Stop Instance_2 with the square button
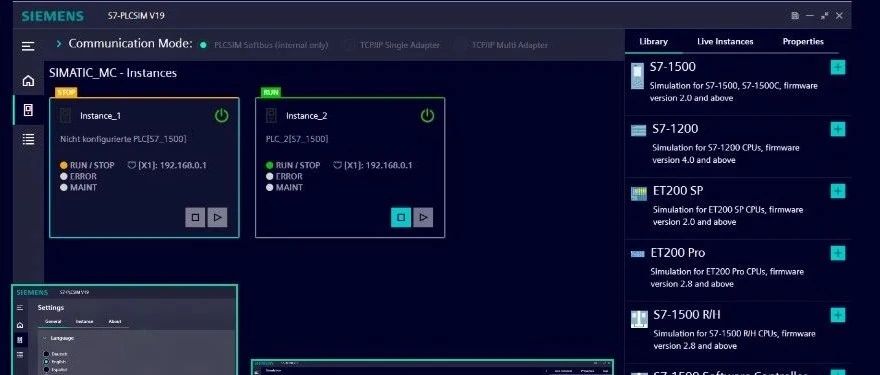 tap(401, 217)
